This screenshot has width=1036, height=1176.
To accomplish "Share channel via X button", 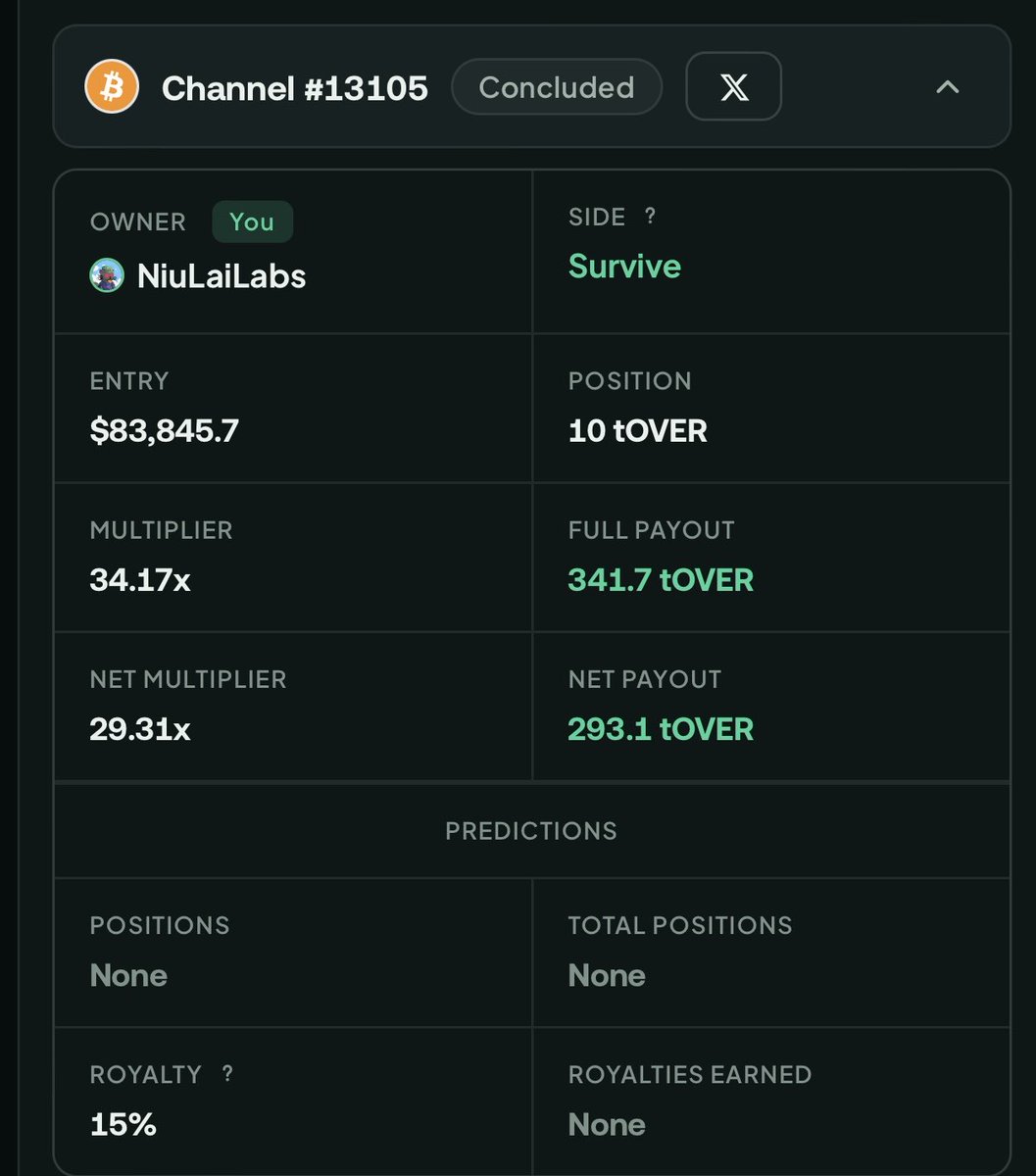I will coord(733,87).
